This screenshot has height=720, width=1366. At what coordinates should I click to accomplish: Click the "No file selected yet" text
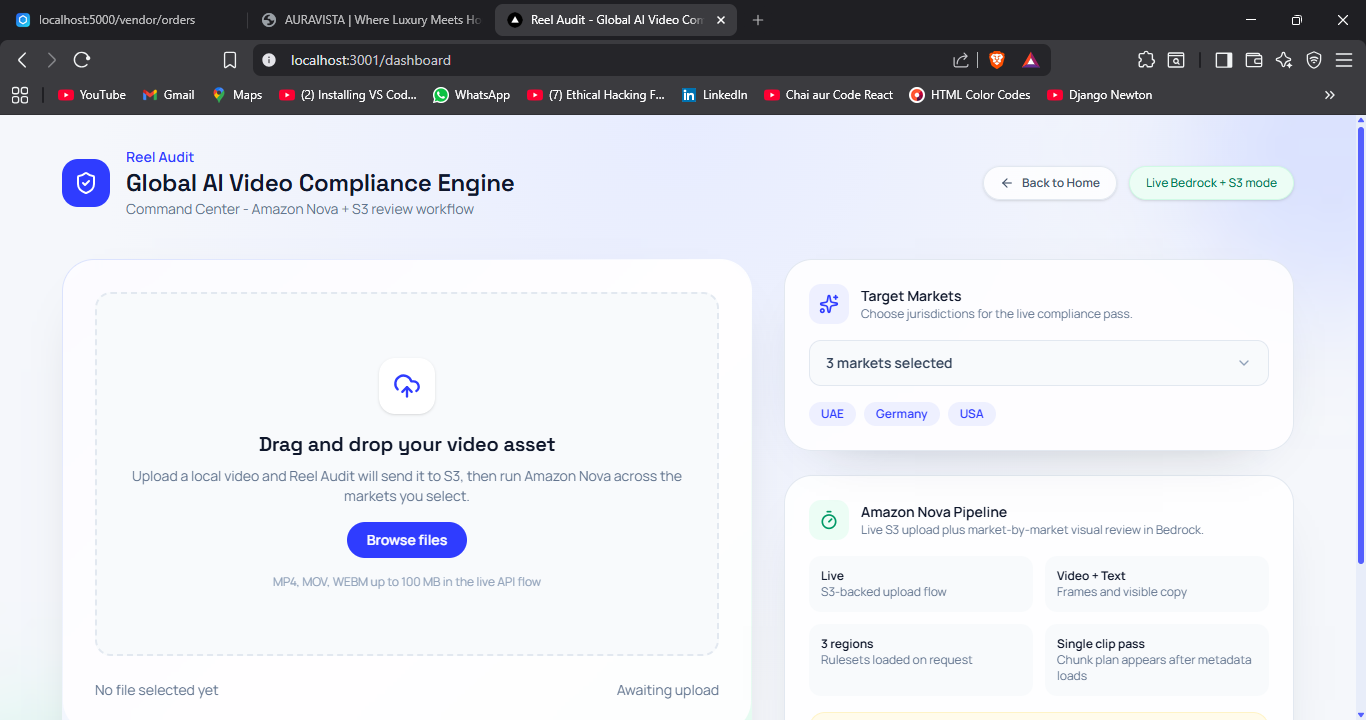pos(156,690)
